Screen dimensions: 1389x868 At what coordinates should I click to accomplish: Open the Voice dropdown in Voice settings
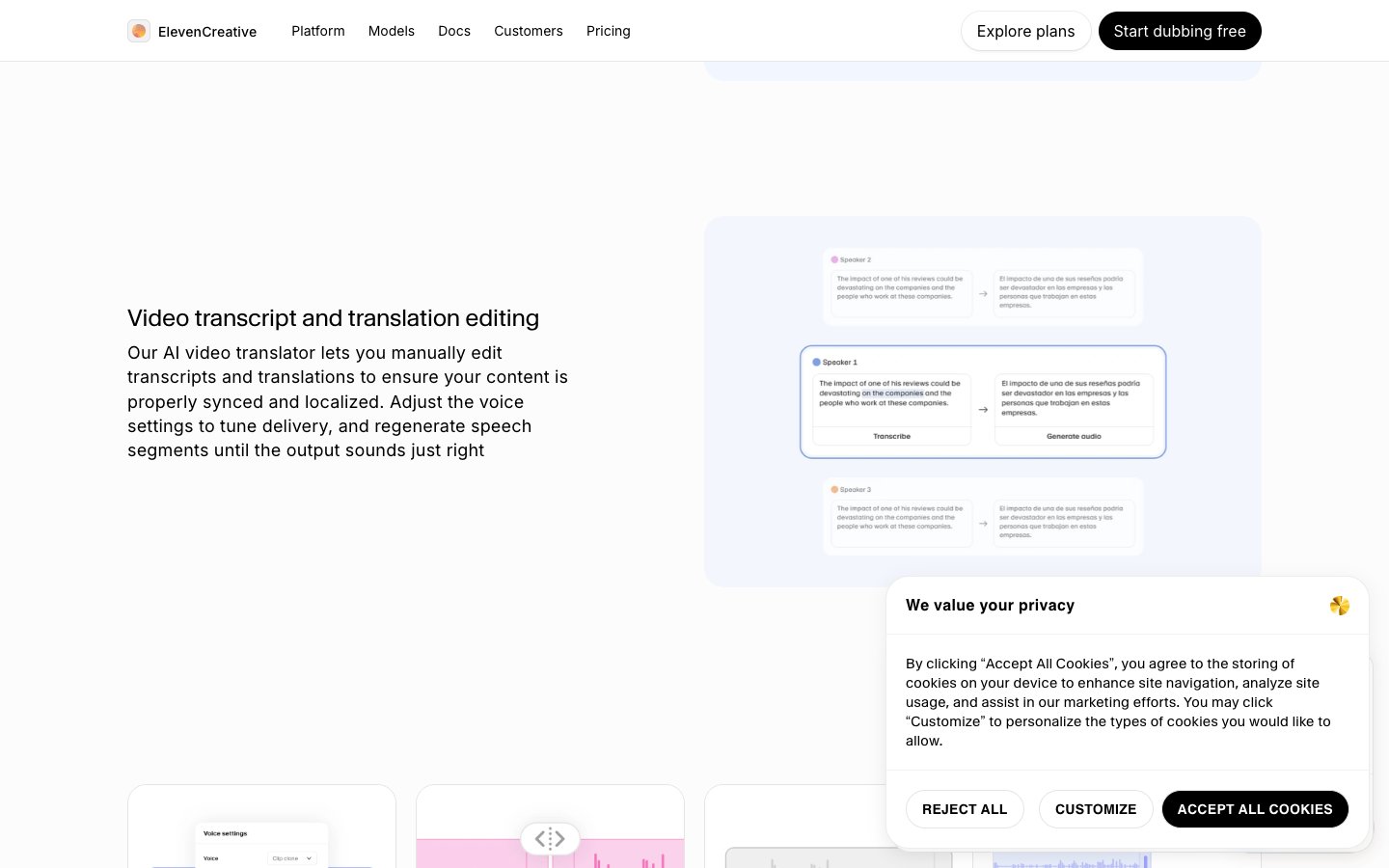pos(291,858)
